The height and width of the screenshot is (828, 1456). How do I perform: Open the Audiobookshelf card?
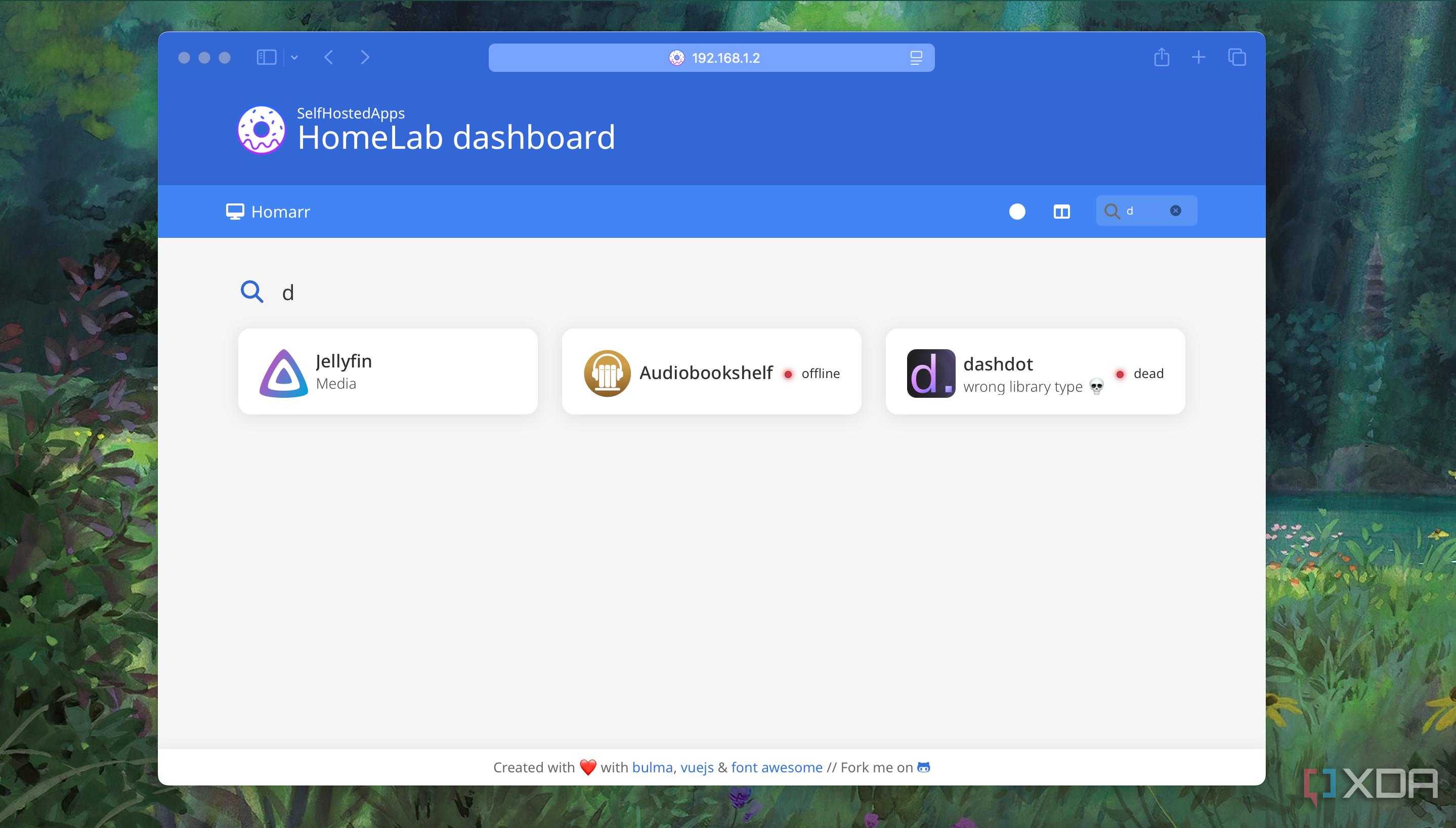(x=711, y=371)
